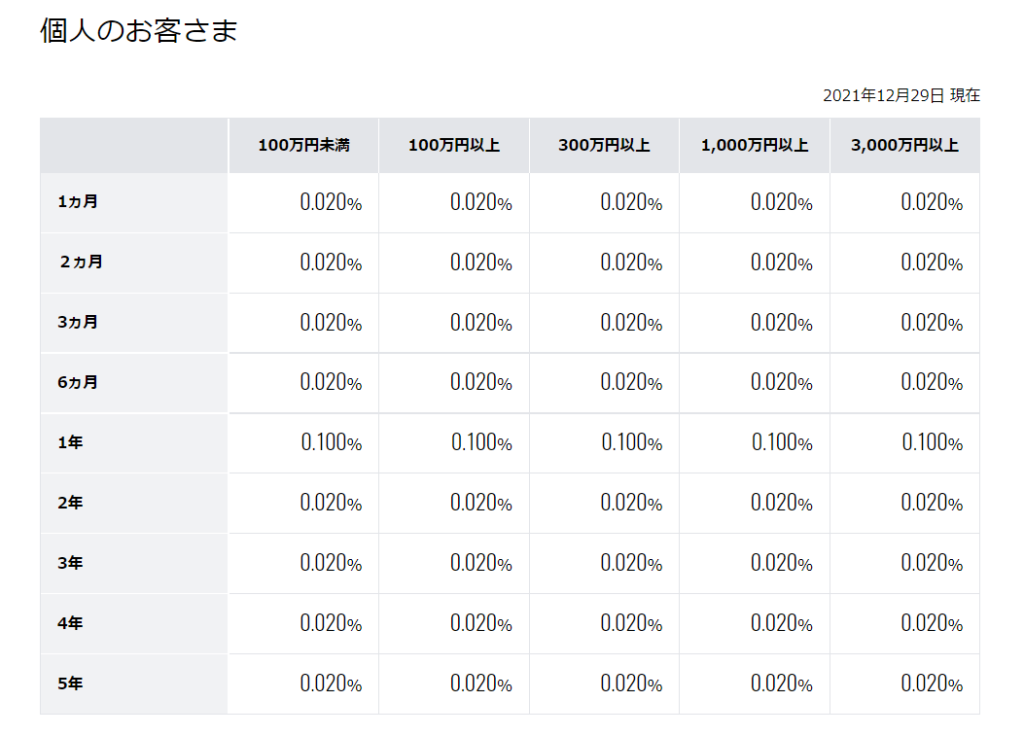1024x736 pixels.
Task: Select the 2021年12月29日 現在 date text
Action: (x=901, y=95)
